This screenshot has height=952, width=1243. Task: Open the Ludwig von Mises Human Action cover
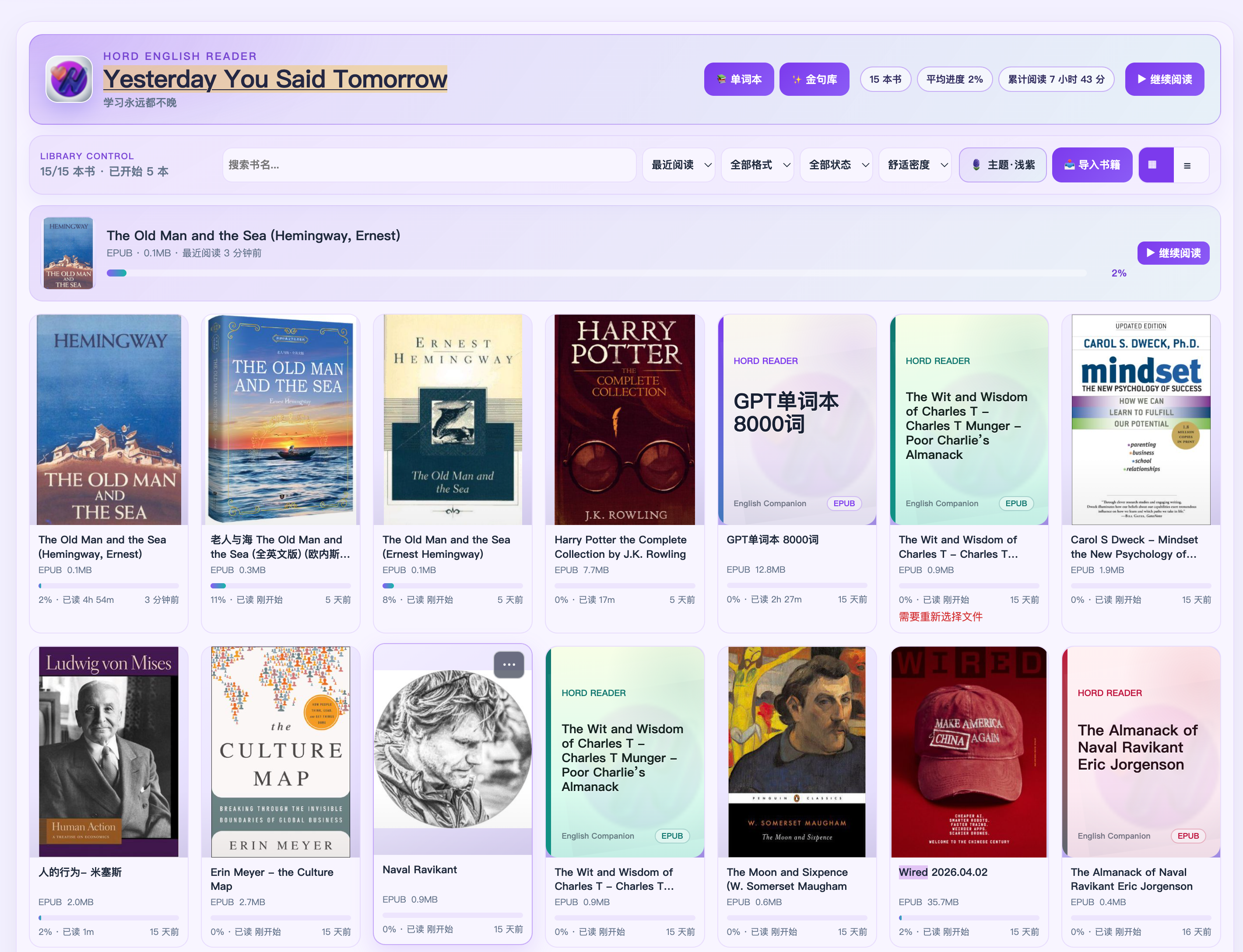point(109,752)
